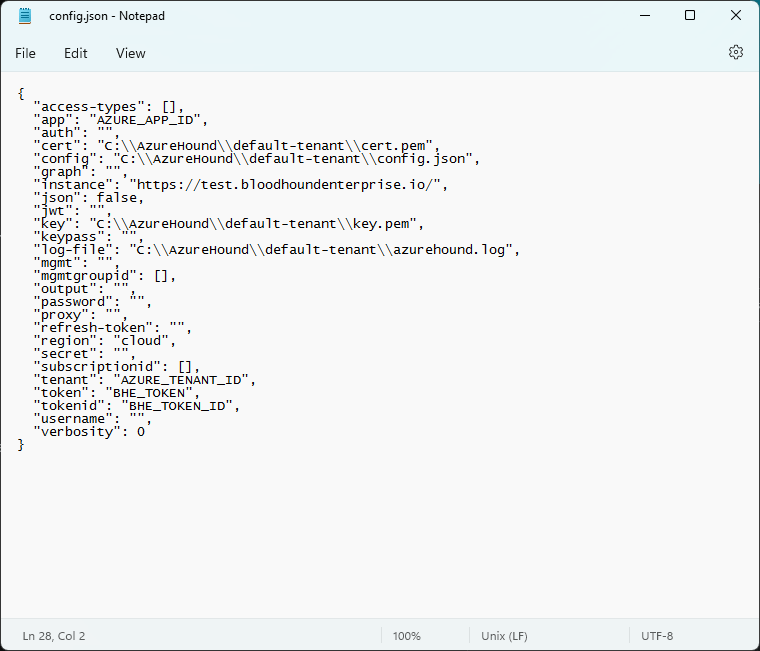This screenshot has height=651, width=760.
Task: Click the opening curly brace line
Action: point(21,94)
